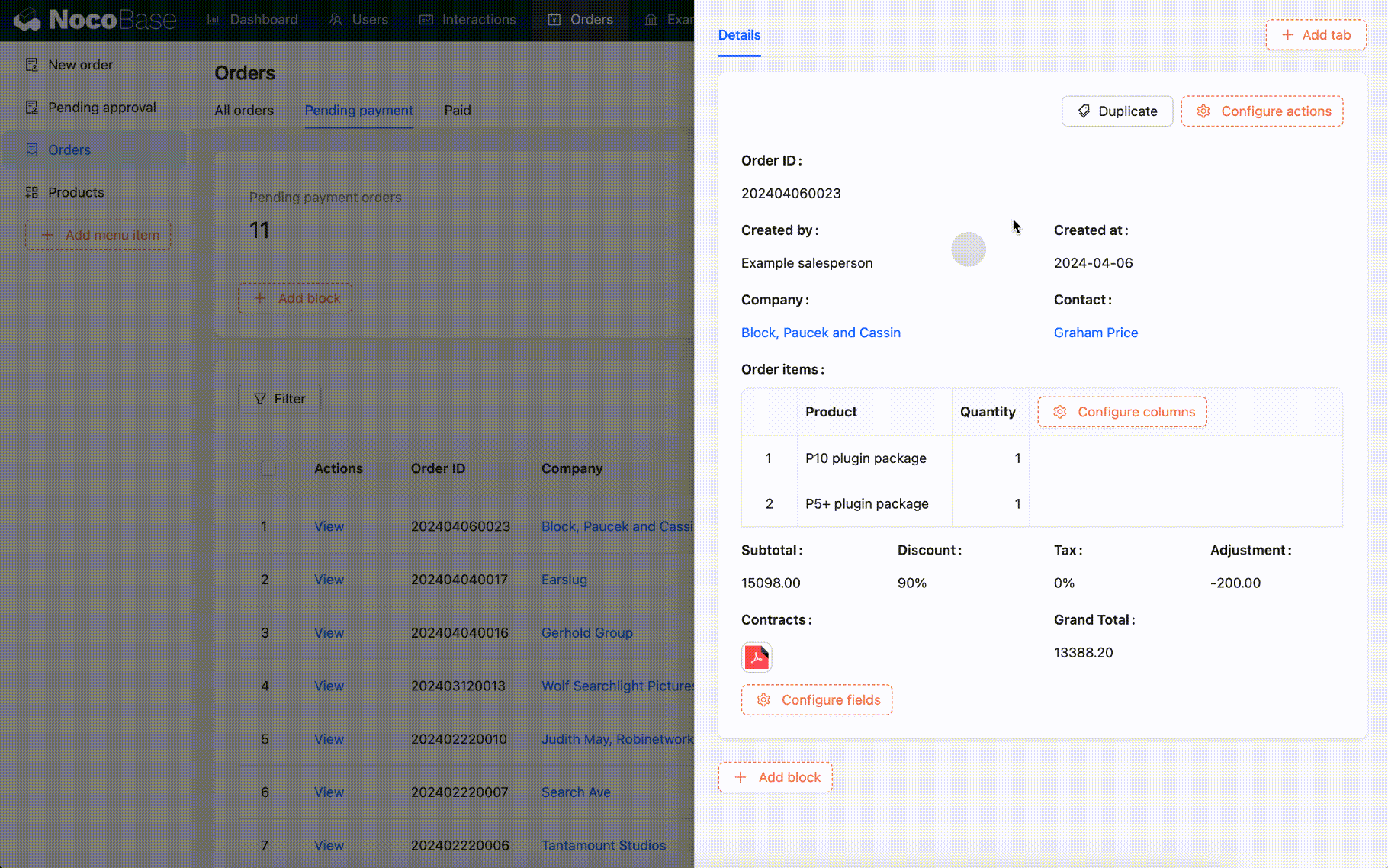Switch to Pending payment tab

tap(359, 111)
